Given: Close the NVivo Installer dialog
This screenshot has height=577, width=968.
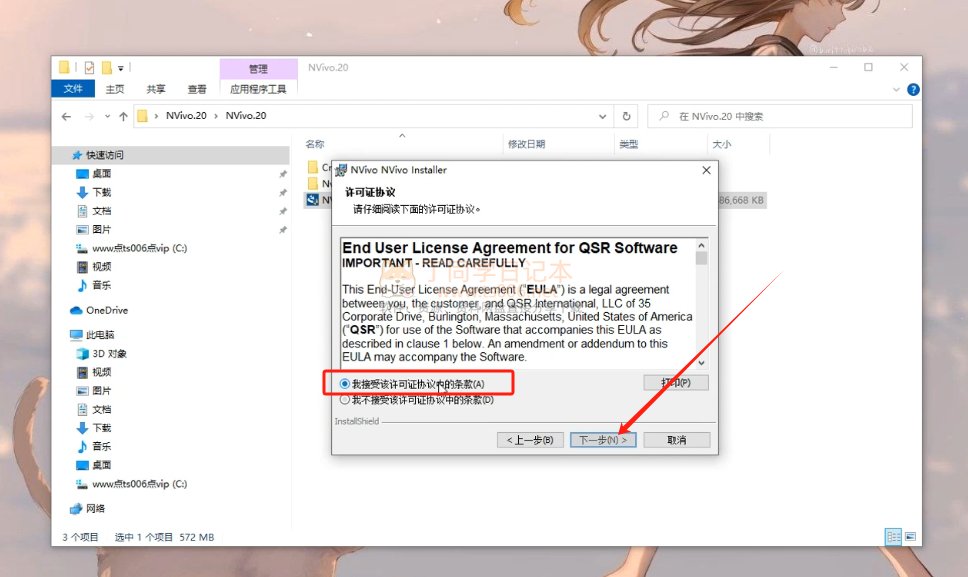Looking at the screenshot, I should click(x=707, y=170).
